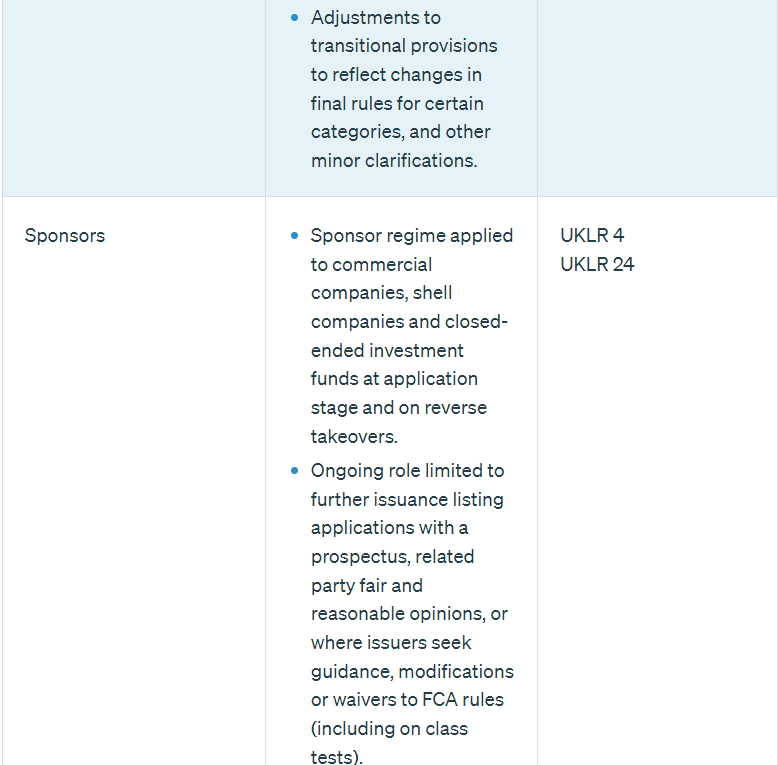Click the words 'further issuance listing'
The height and width of the screenshot is (765, 778).
pos(407,500)
